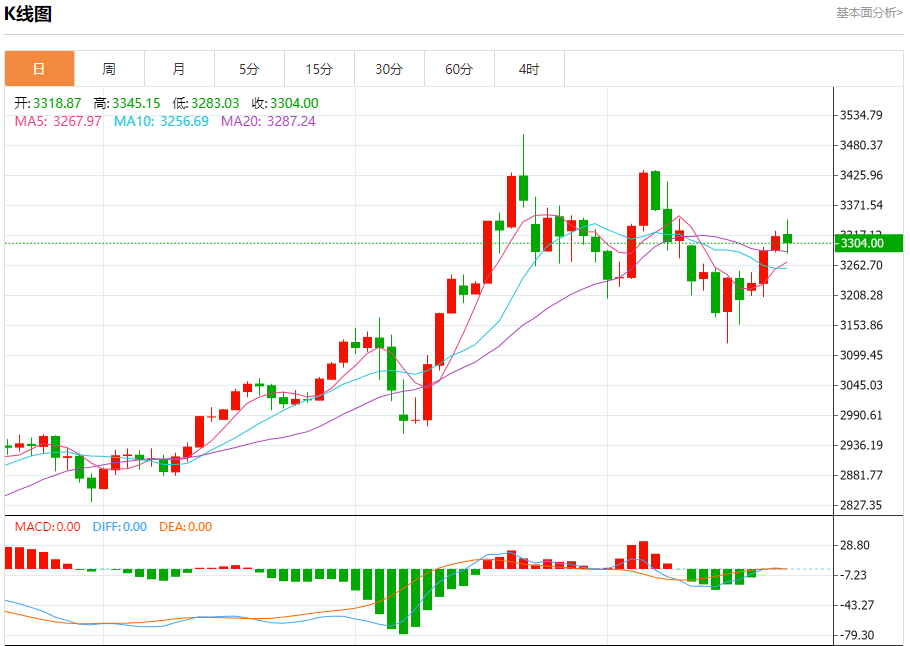910x646 pixels.
Task: Click the MA20 indicator label
Action: 268,121
